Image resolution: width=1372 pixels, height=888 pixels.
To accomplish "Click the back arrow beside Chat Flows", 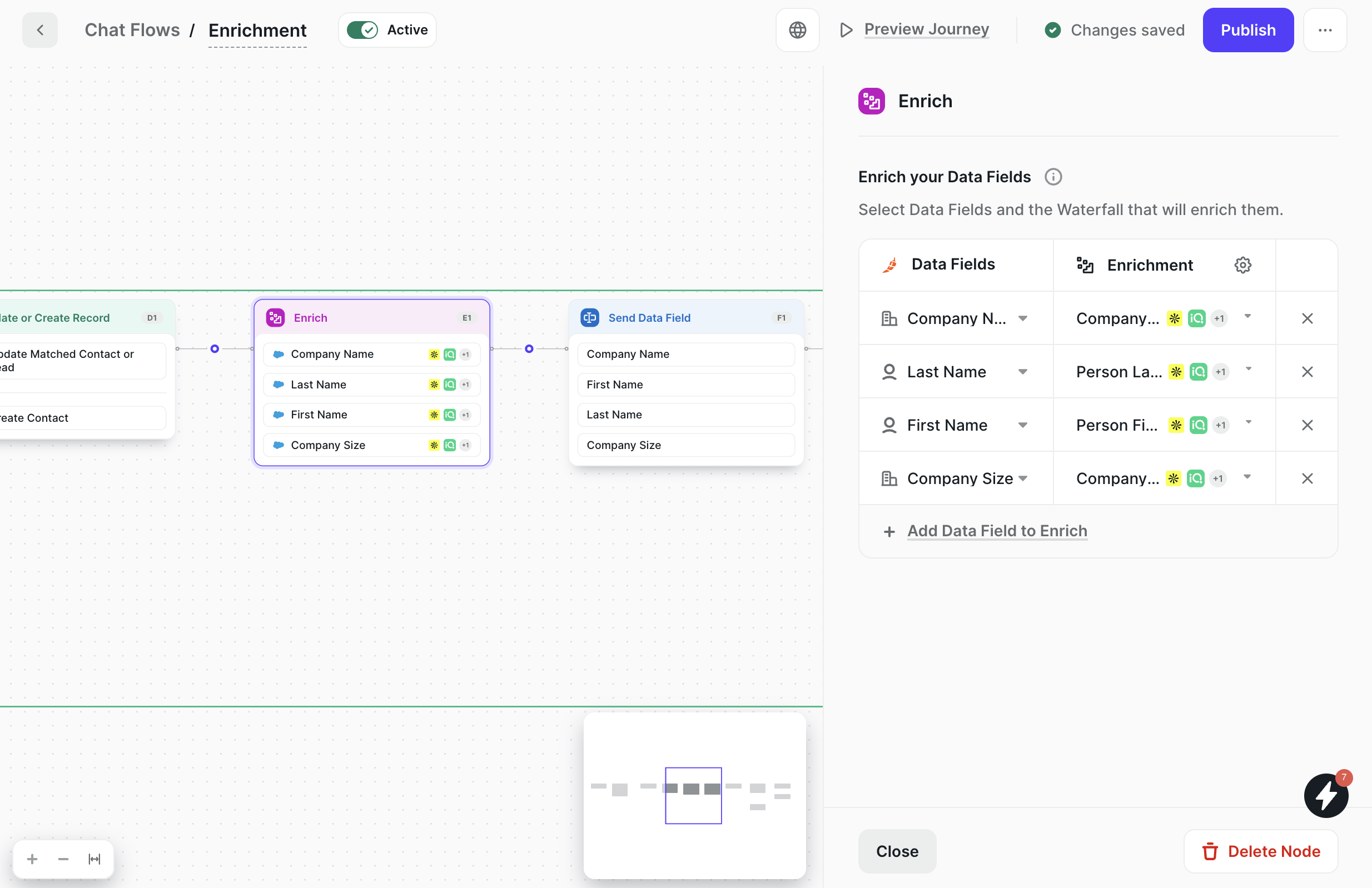I will (40, 29).
